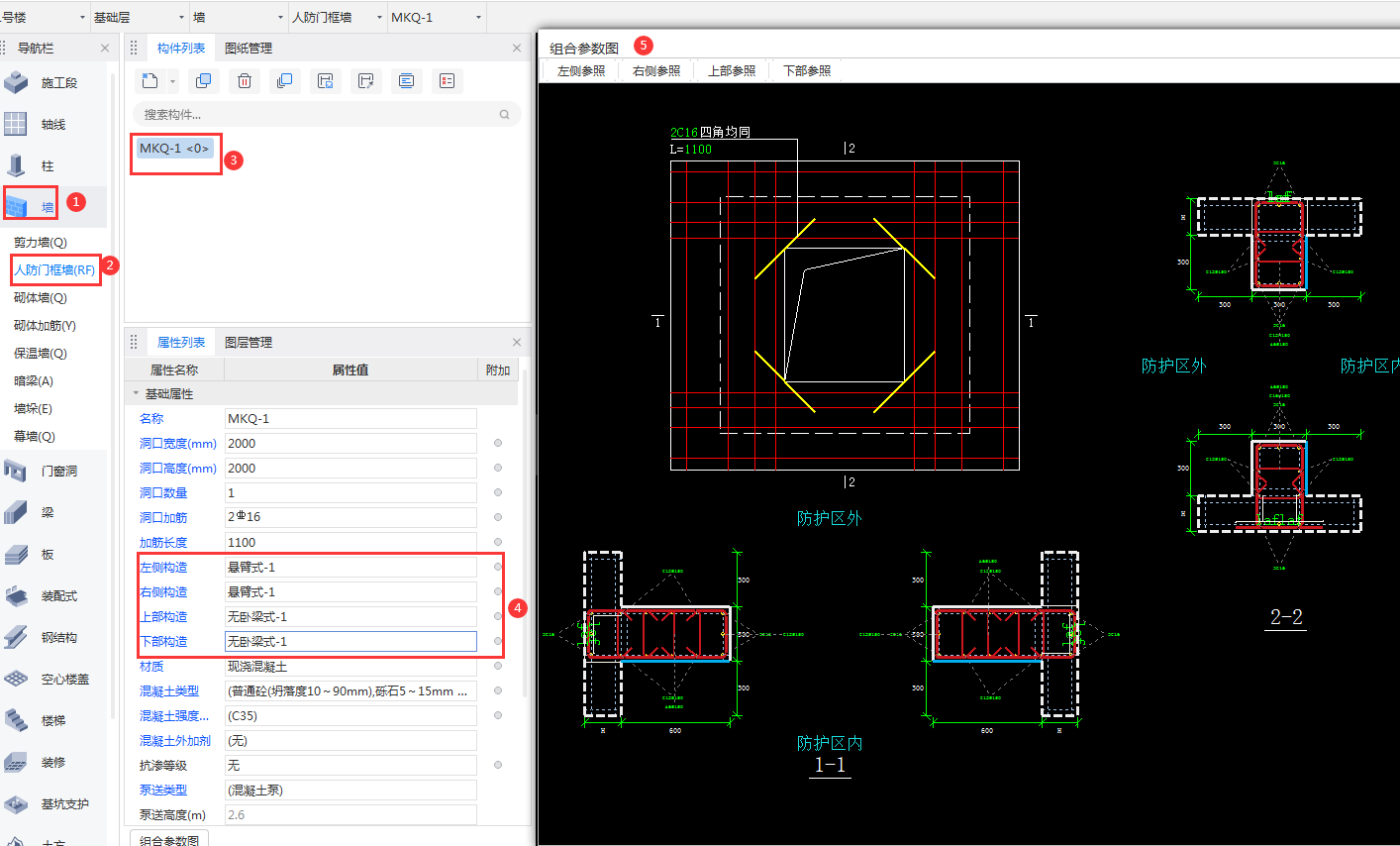
Task: Click the component list display icon
Action: click(407, 81)
